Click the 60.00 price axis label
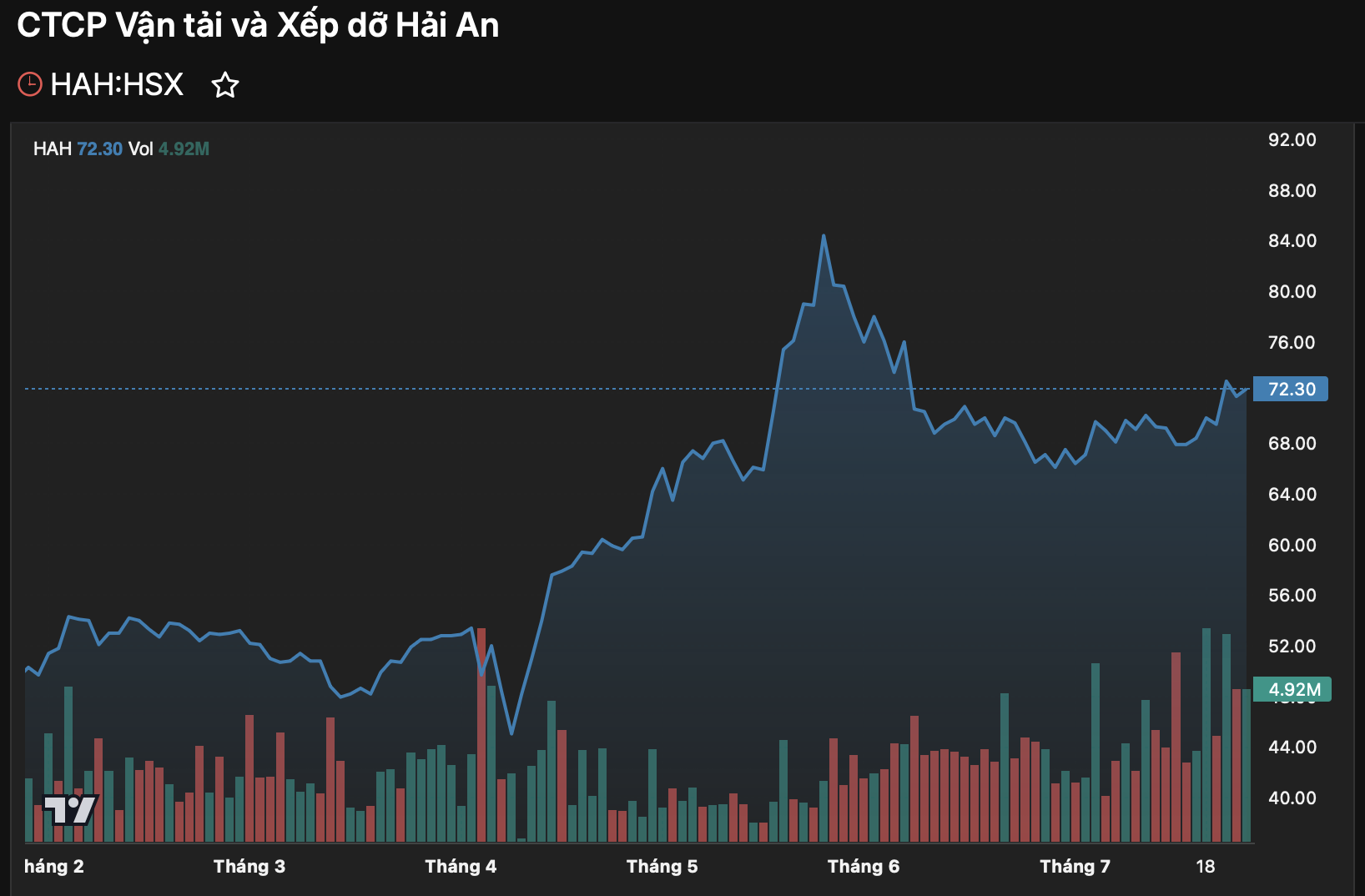The image size is (1365, 896). [x=1292, y=546]
